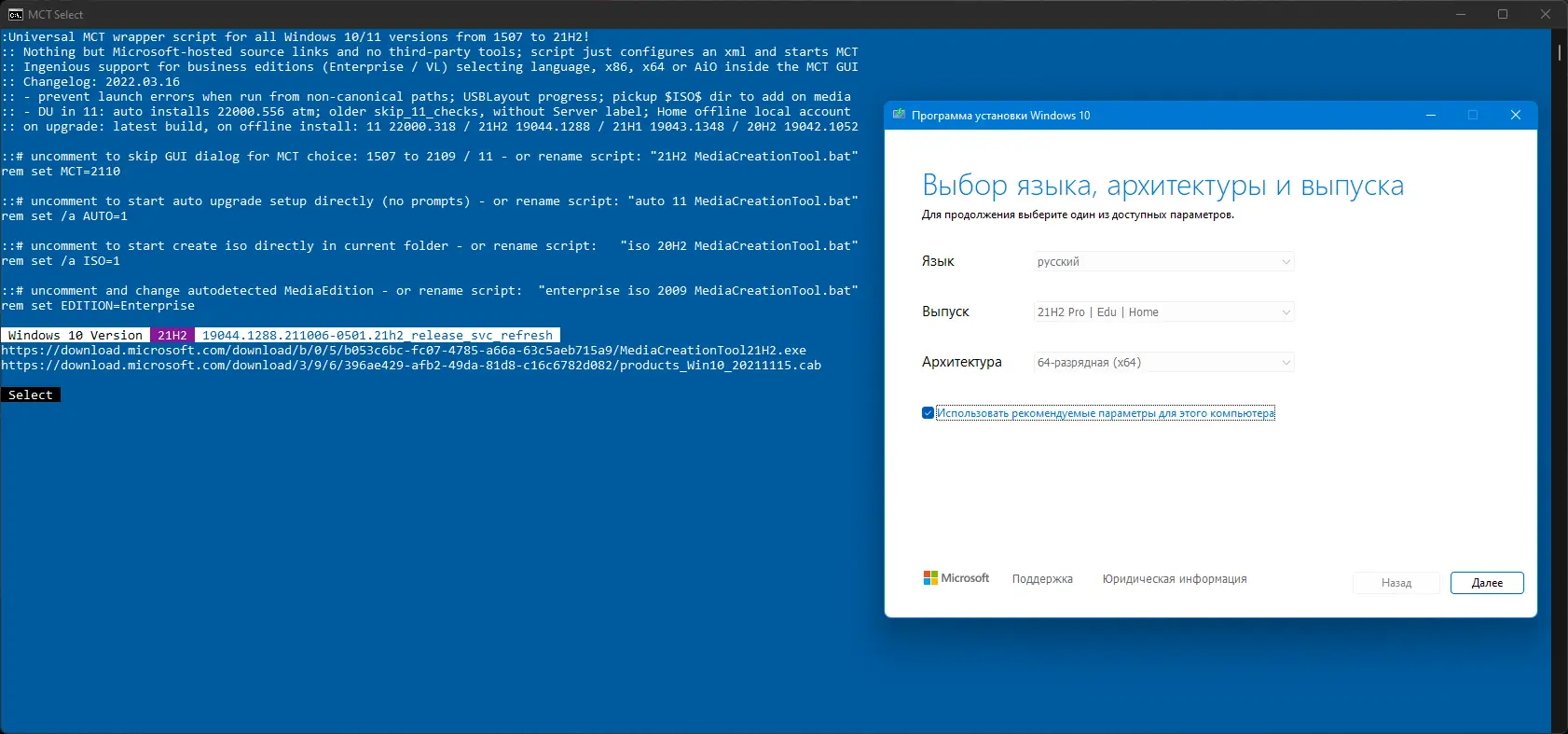This screenshot has width=1568, height=734.
Task: Click the Windows 10 setup icon in dialog title bar
Action: [x=899, y=115]
